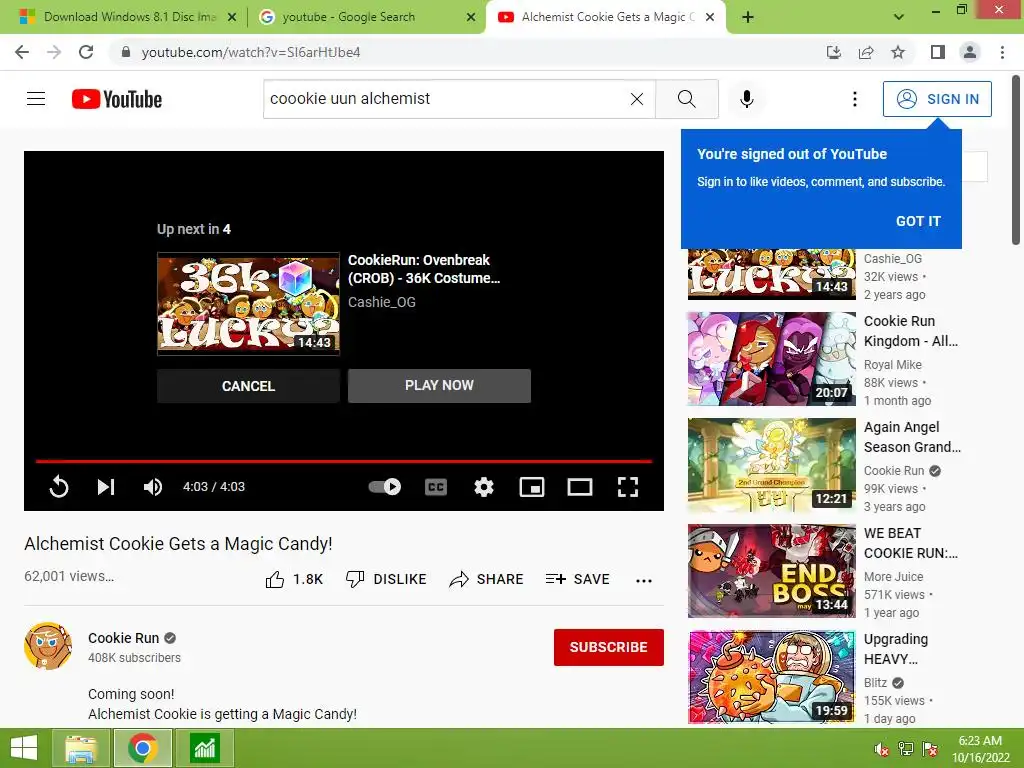Open player settings gear

(x=484, y=487)
